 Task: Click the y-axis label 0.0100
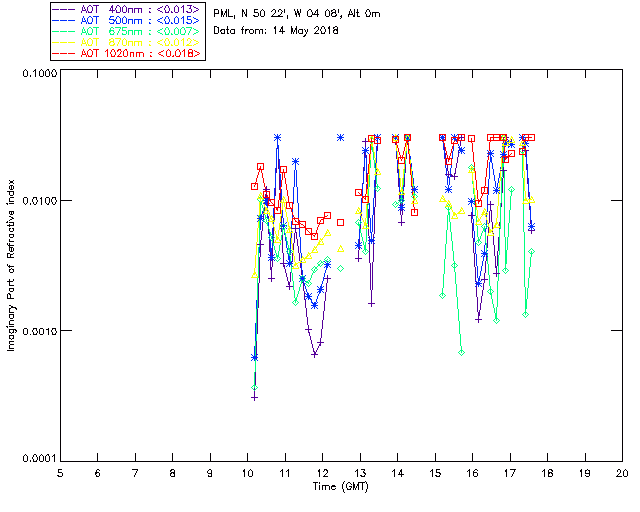click(x=39, y=201)
